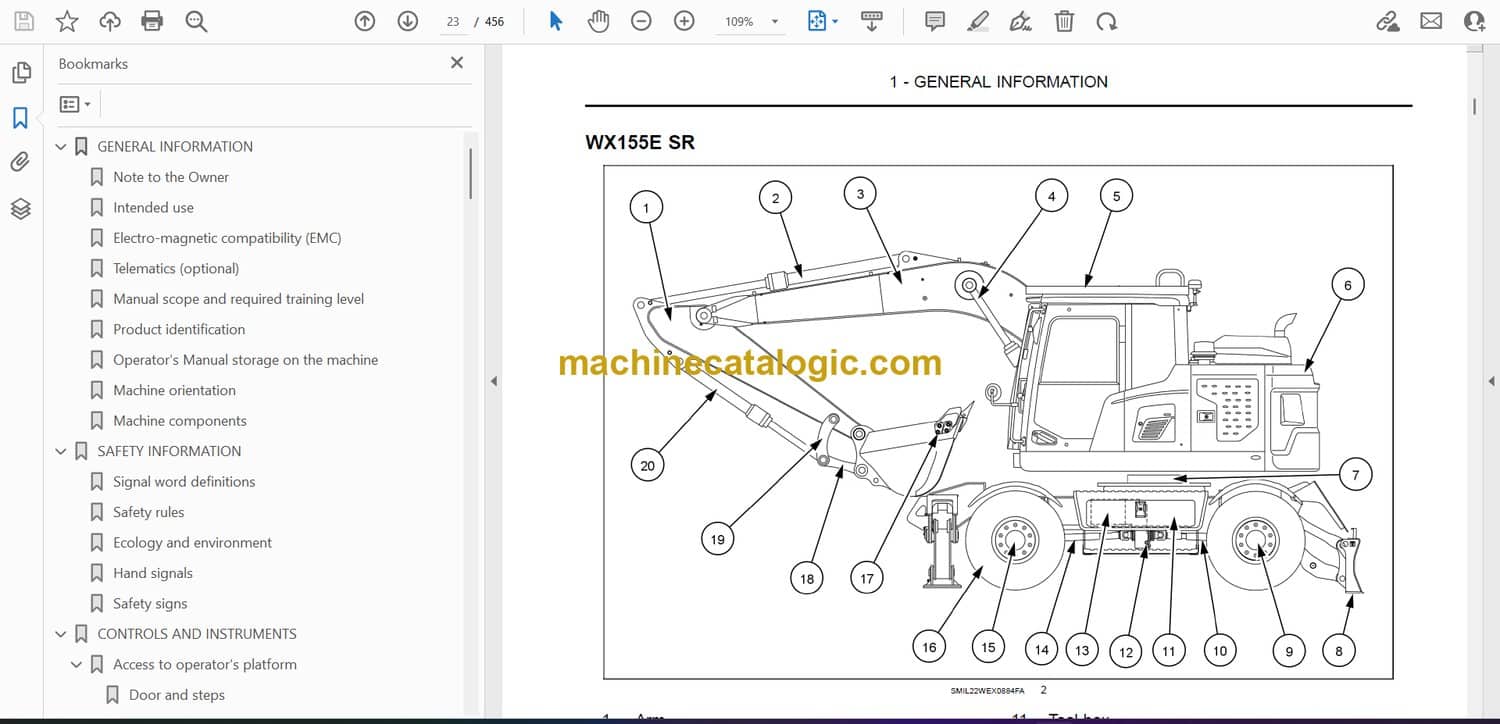Go to the previous page
The width and height of the screenshot is (1500, 724).
coord(365,21)
